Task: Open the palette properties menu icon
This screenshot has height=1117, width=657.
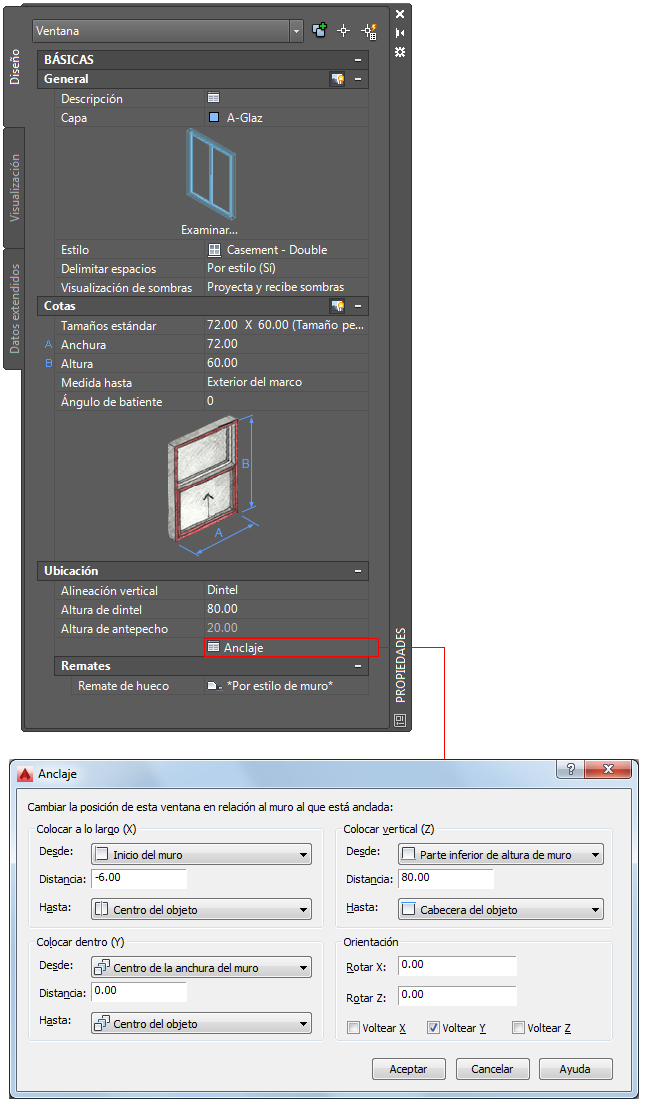Action: click(400, 52)
